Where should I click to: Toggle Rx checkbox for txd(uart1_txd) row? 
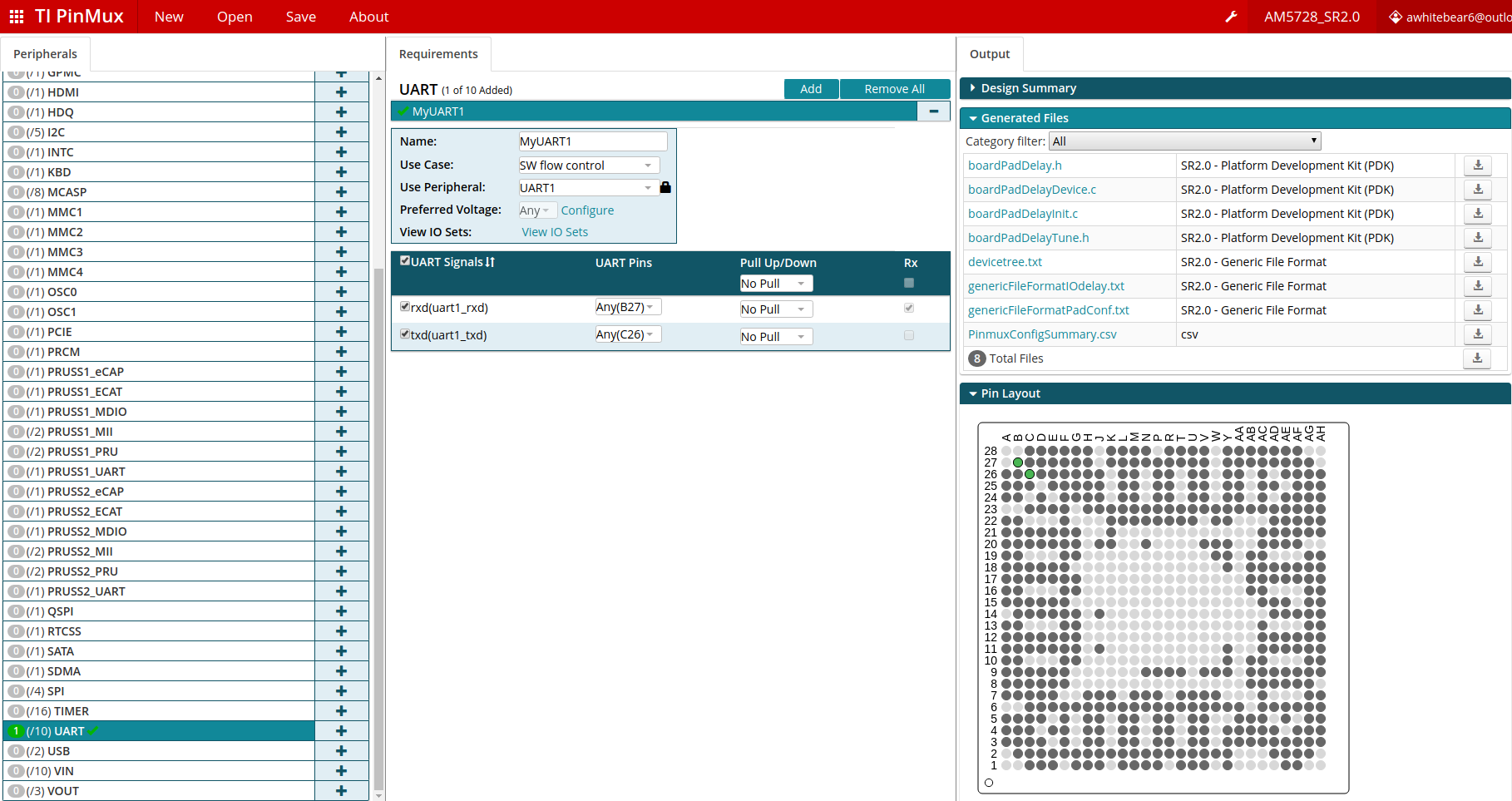[x=909, y=335]
